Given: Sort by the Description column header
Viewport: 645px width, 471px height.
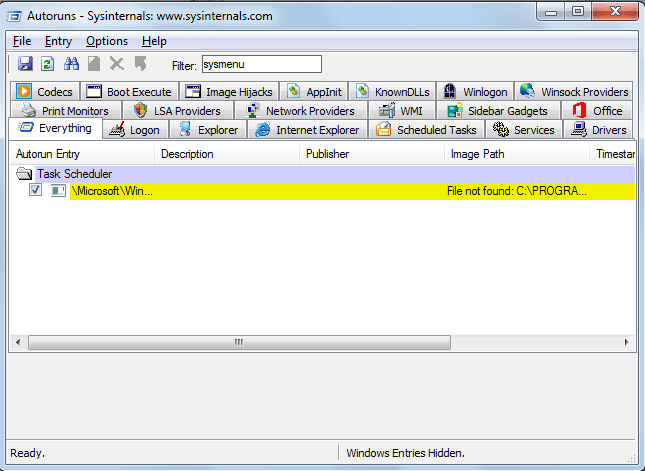Looking at the screenshot, I should (x=227, y=154).
